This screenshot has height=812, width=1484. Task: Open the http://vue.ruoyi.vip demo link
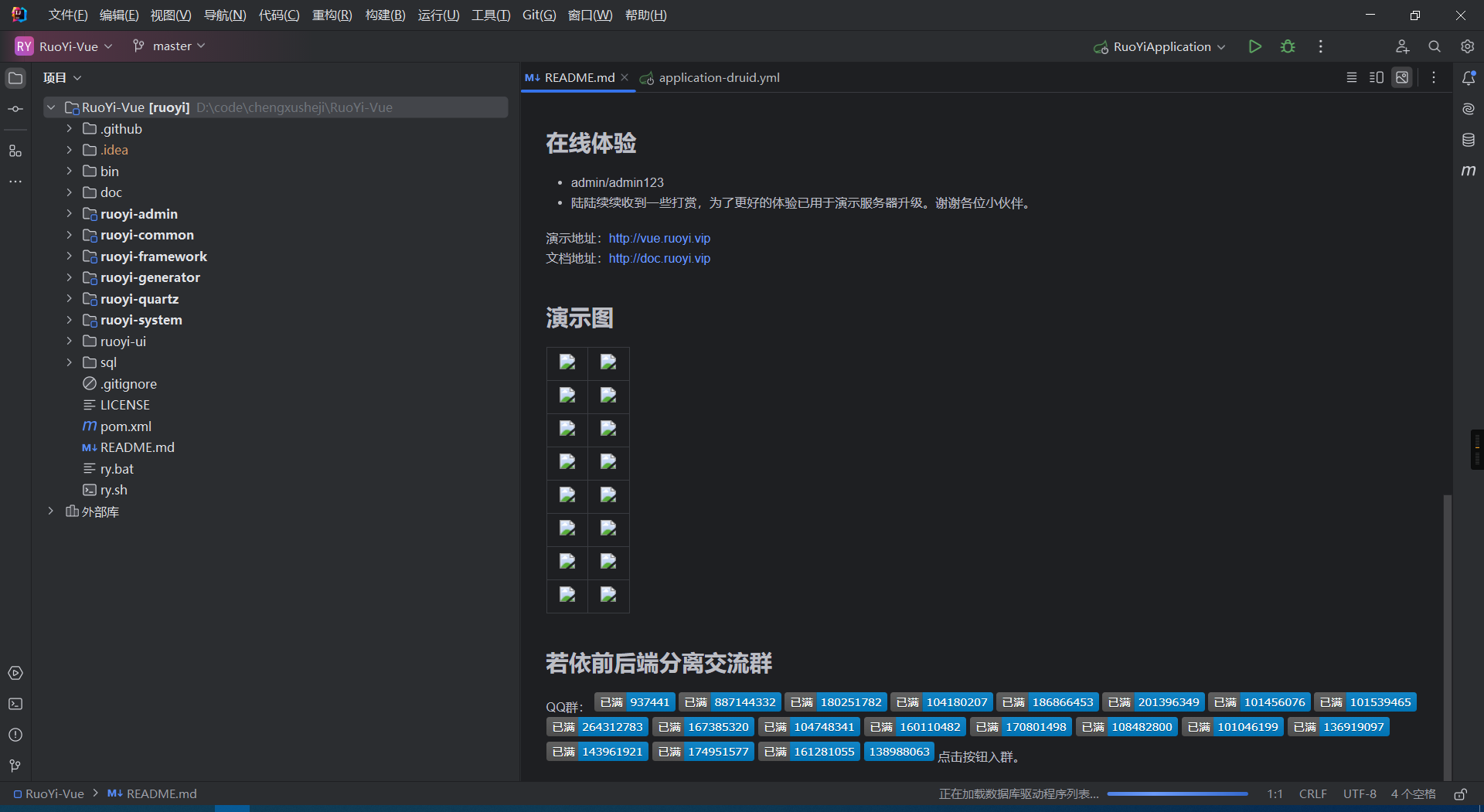point(659,238)
